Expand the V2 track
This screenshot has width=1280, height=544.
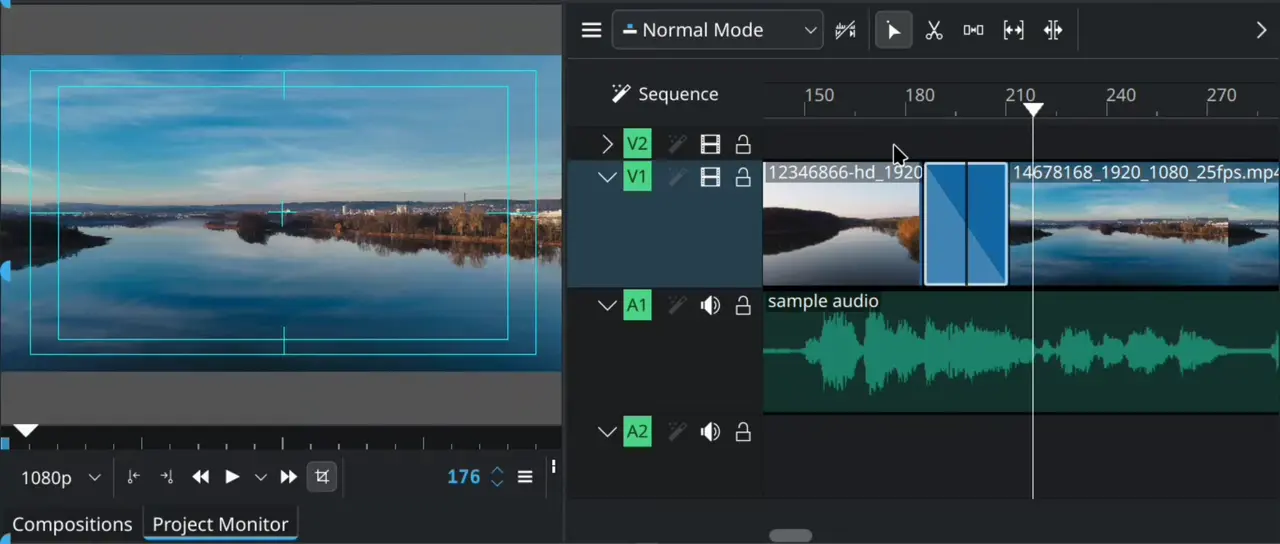click(x=607, y=145)
